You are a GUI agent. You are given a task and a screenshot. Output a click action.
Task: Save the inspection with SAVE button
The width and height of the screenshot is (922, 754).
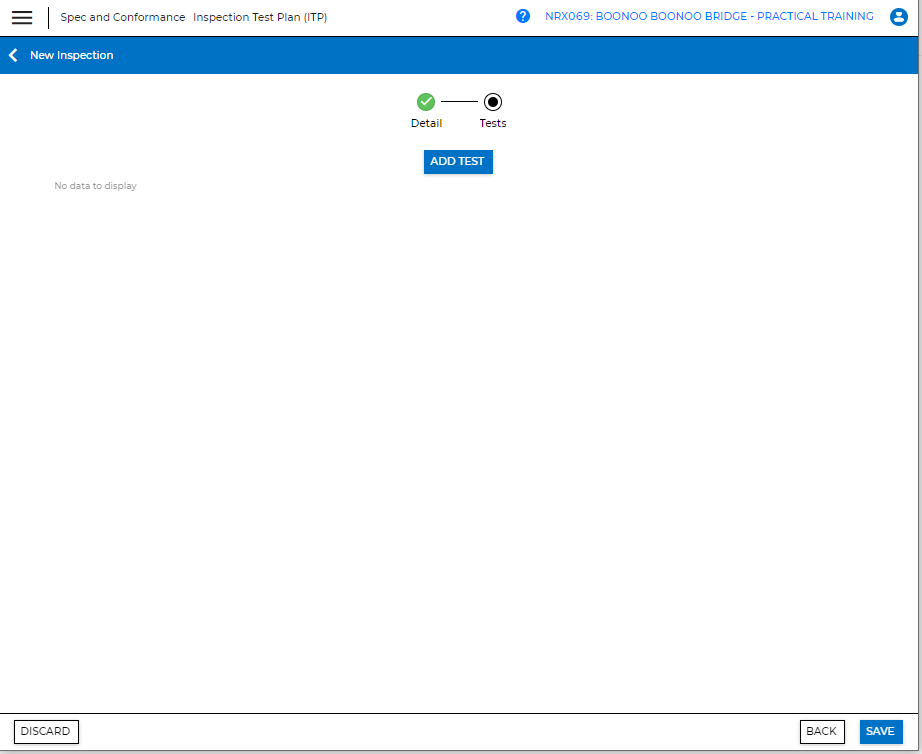point(880,731)
